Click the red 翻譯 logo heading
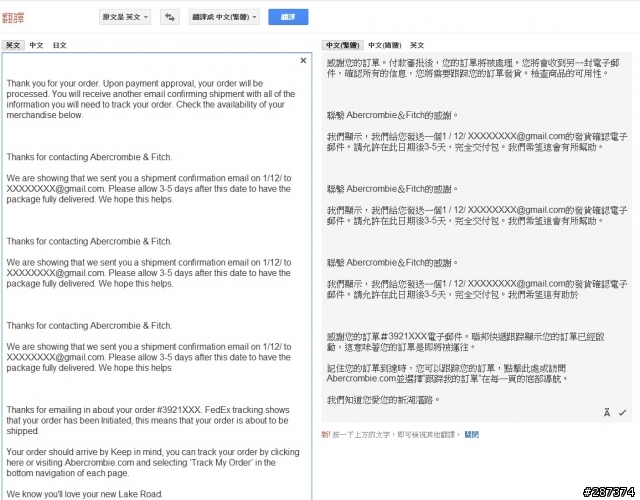The height and width of the screenshot is (500, 640). (x=13, y=18)
